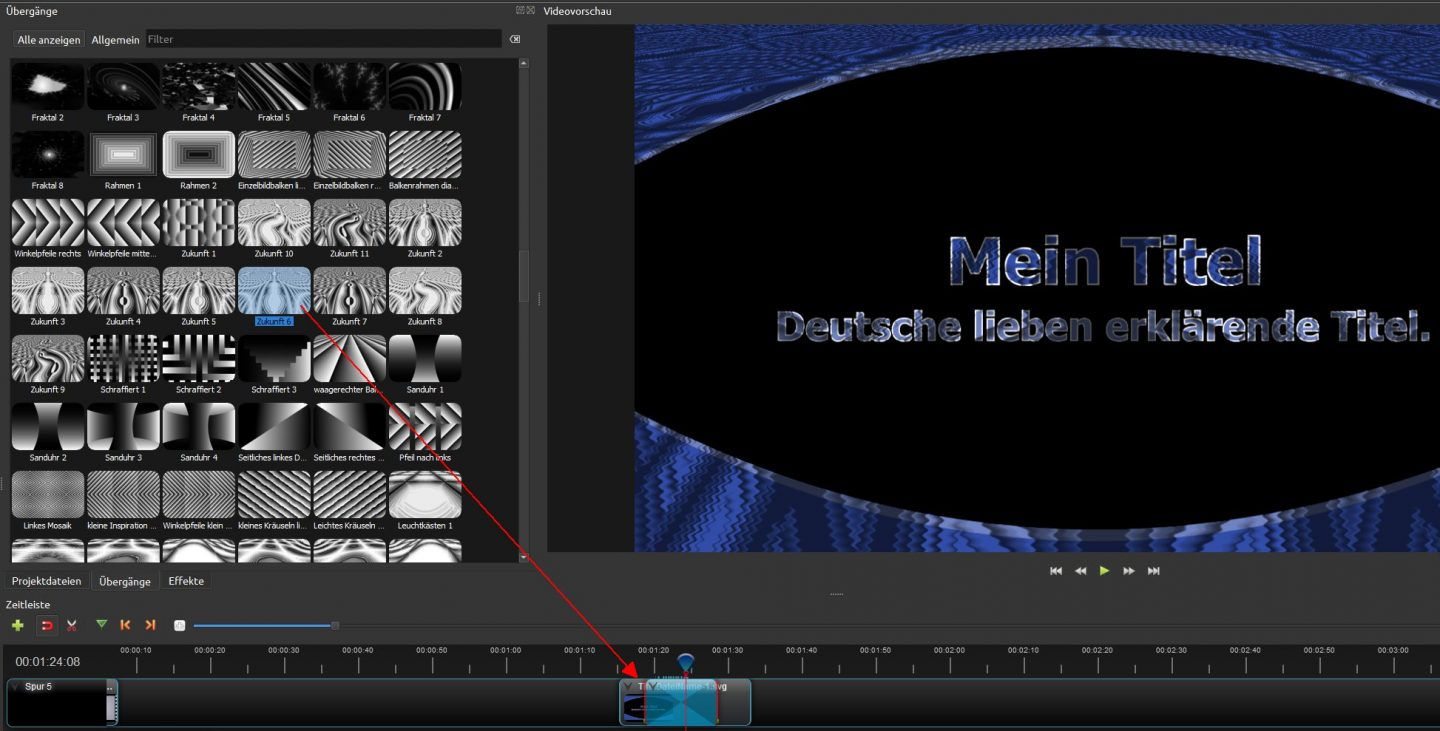Click the green Add Track plus icon
This screenshot has width=1440, height=731.
(x=17, y=625)
